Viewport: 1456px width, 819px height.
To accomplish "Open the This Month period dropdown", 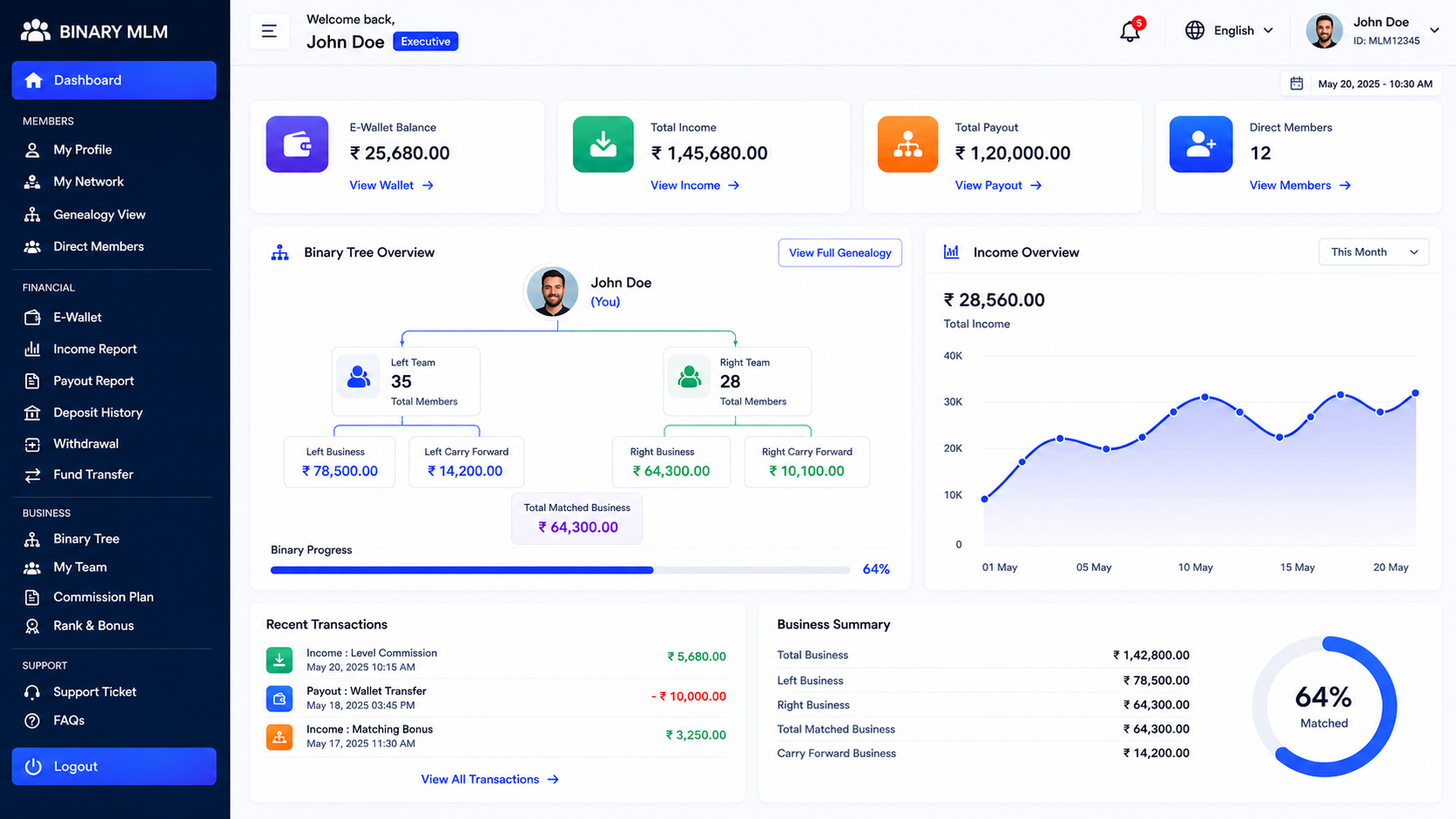I will click(x=1373, y=252).
